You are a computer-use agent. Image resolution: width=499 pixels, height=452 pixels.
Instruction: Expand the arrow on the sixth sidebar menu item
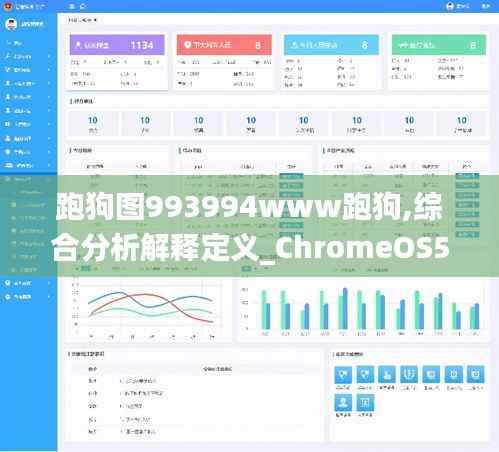point(49,110)
